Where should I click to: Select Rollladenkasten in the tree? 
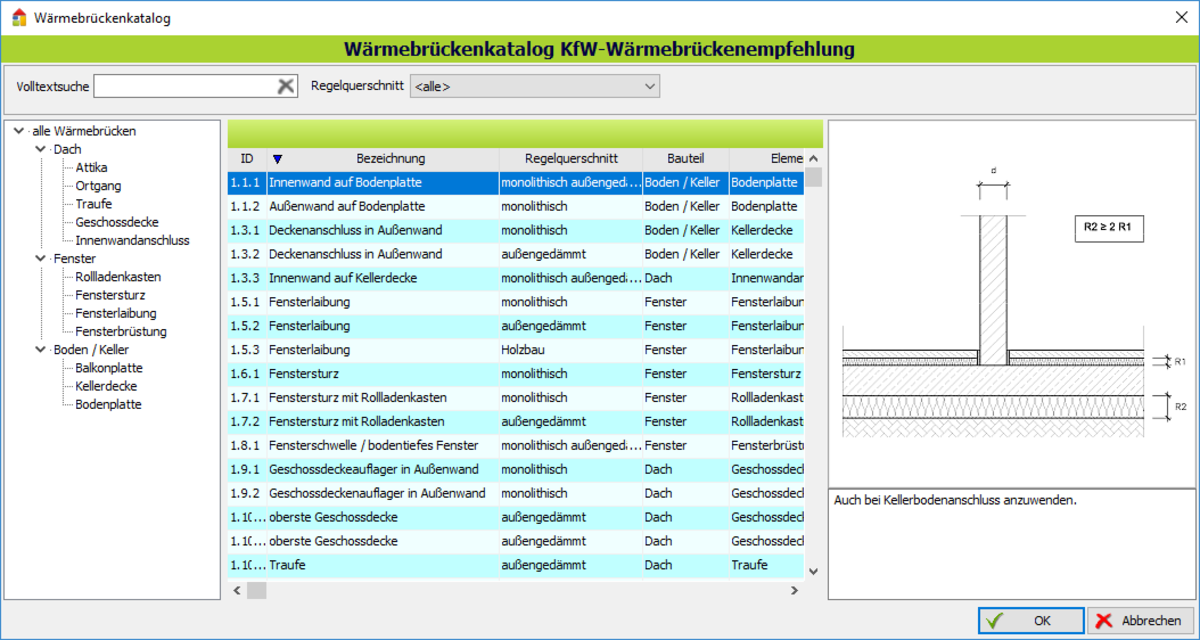click(118, 277)
